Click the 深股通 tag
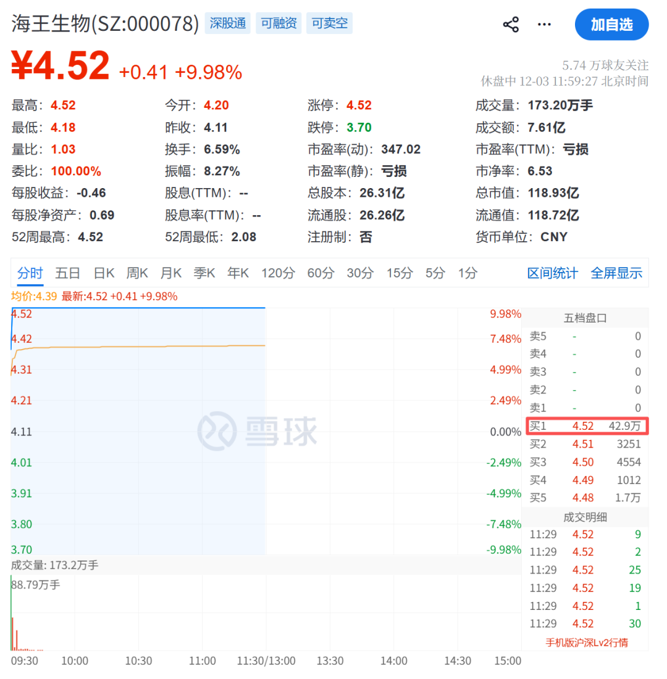 227,22
